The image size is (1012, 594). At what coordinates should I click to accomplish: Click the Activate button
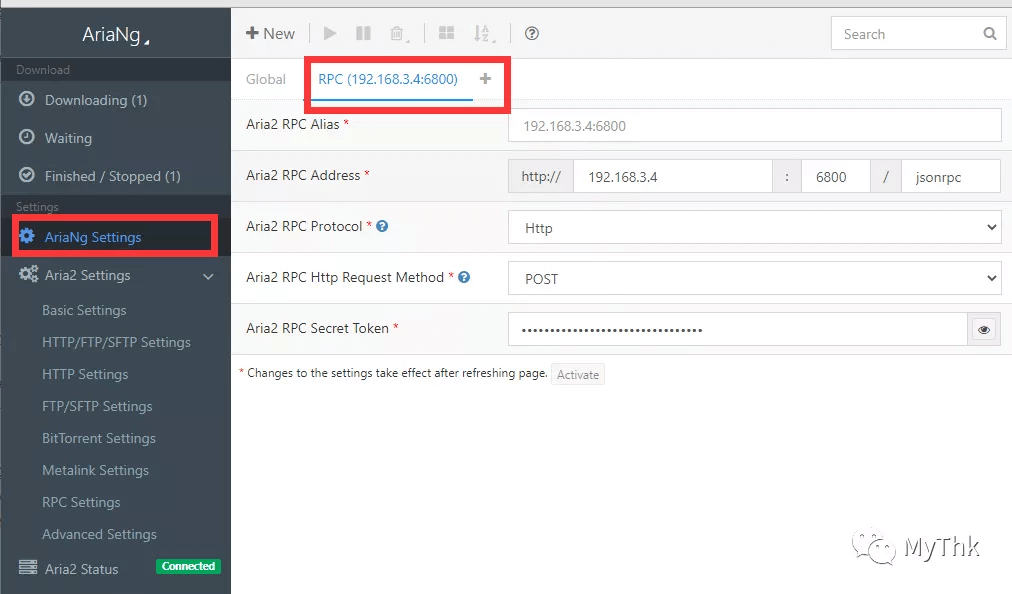578,375
